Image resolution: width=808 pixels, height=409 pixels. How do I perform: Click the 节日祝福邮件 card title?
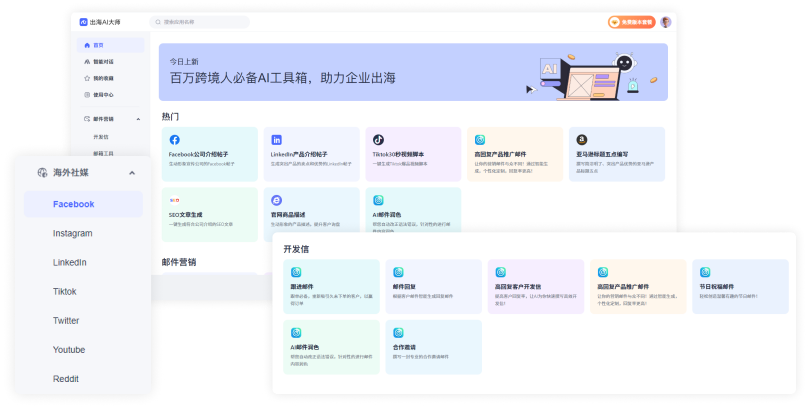716,286
